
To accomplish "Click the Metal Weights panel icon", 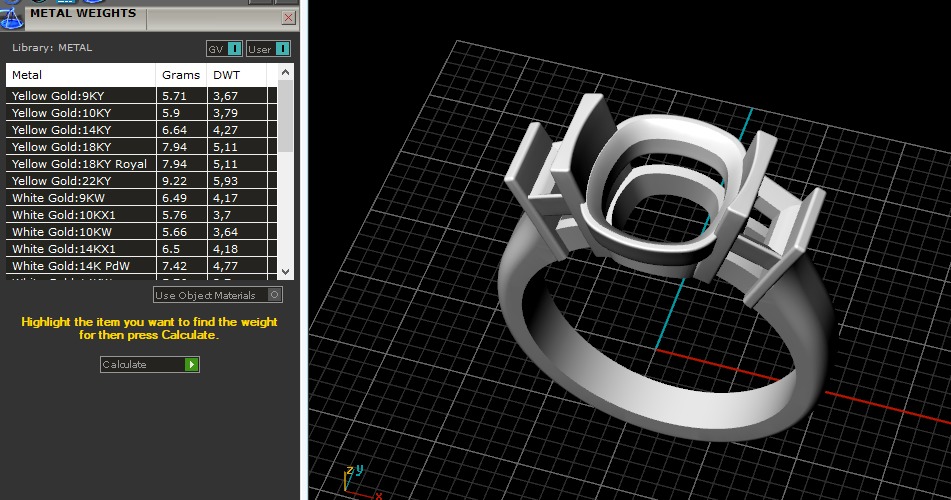I will point(12,18).
